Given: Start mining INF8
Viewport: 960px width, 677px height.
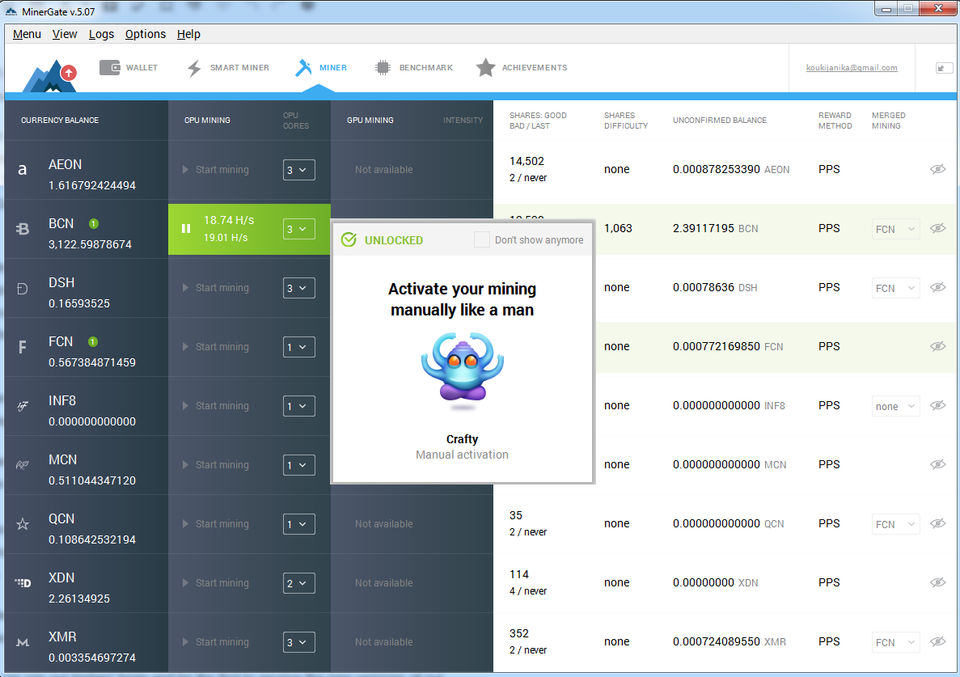Looking at the screenshot, I should tap(216, 406).
